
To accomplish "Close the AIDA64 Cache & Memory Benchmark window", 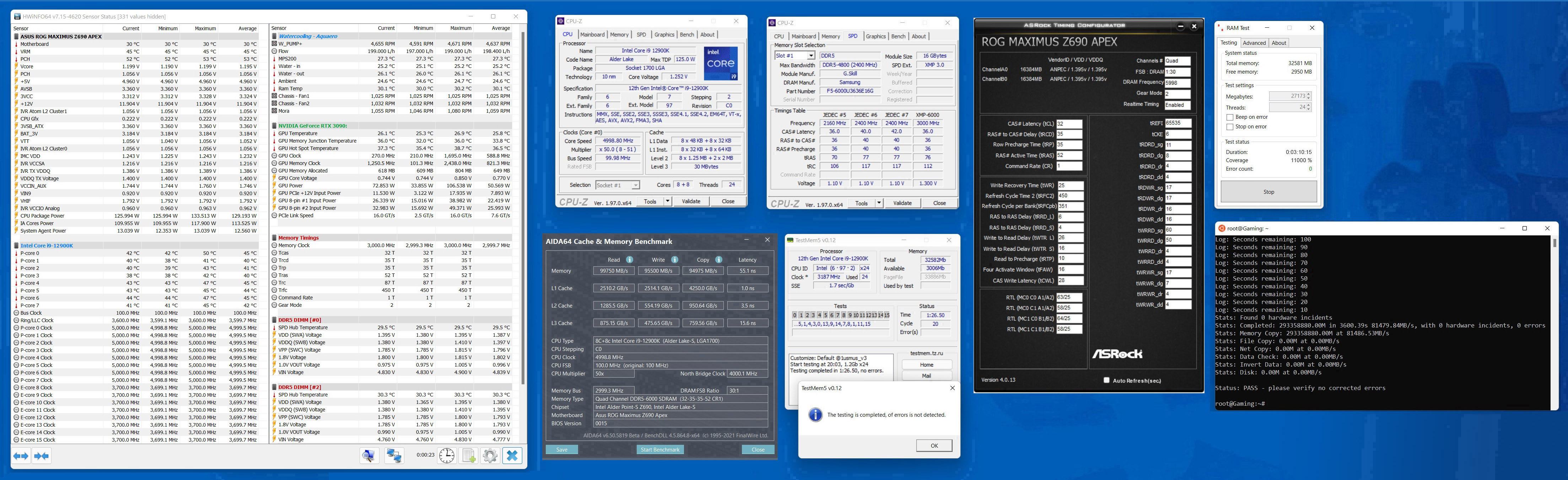I will click(767, 240).
